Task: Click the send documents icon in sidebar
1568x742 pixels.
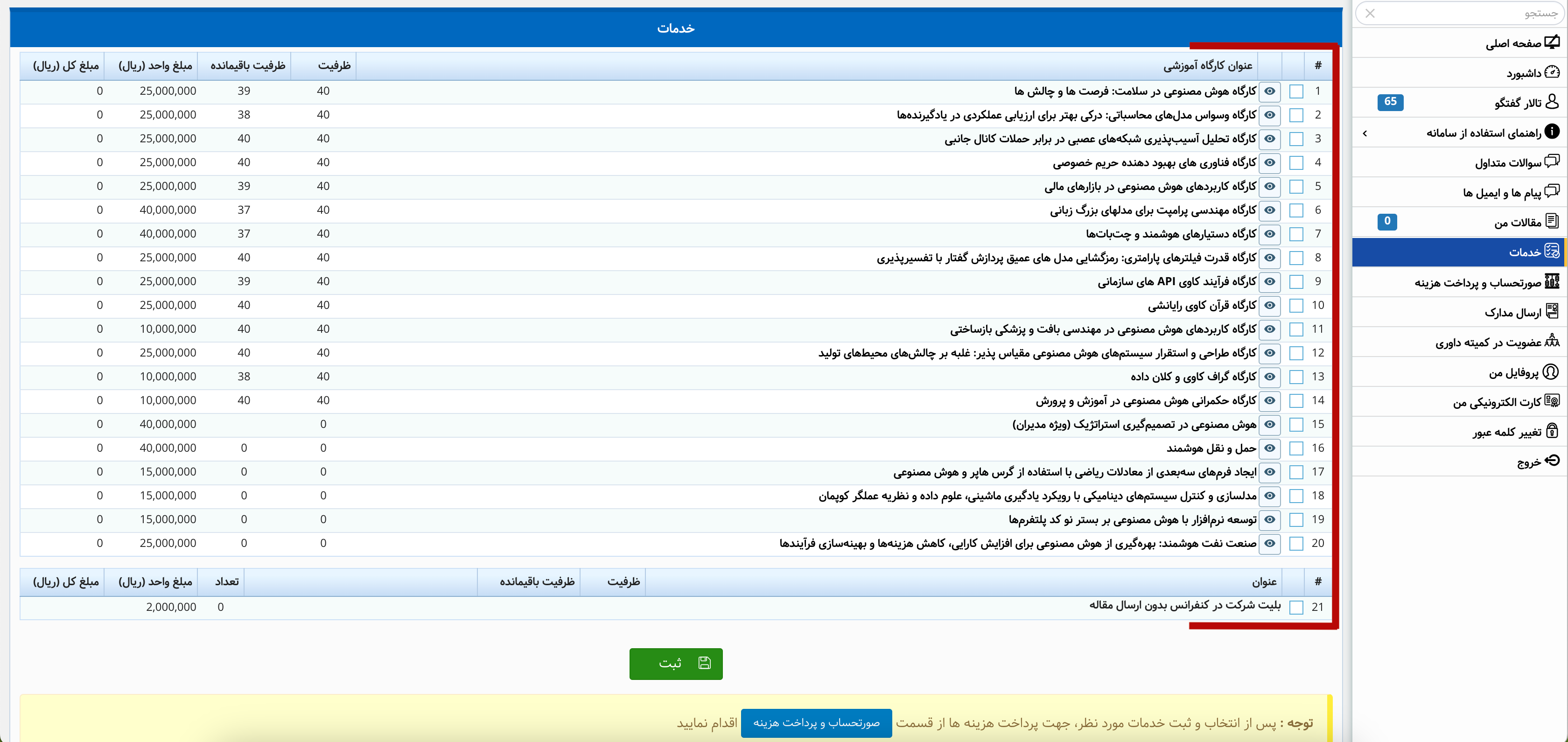Action: 1552,312
